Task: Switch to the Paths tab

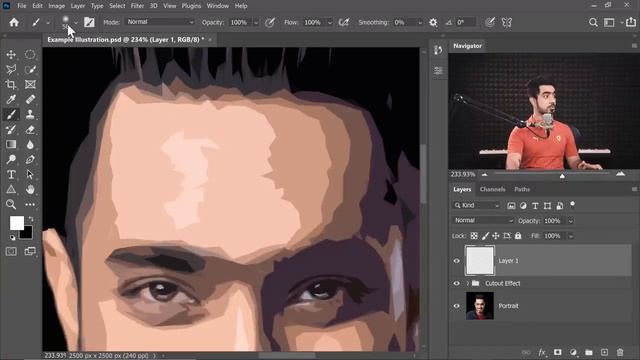Action: pos(522,189)
